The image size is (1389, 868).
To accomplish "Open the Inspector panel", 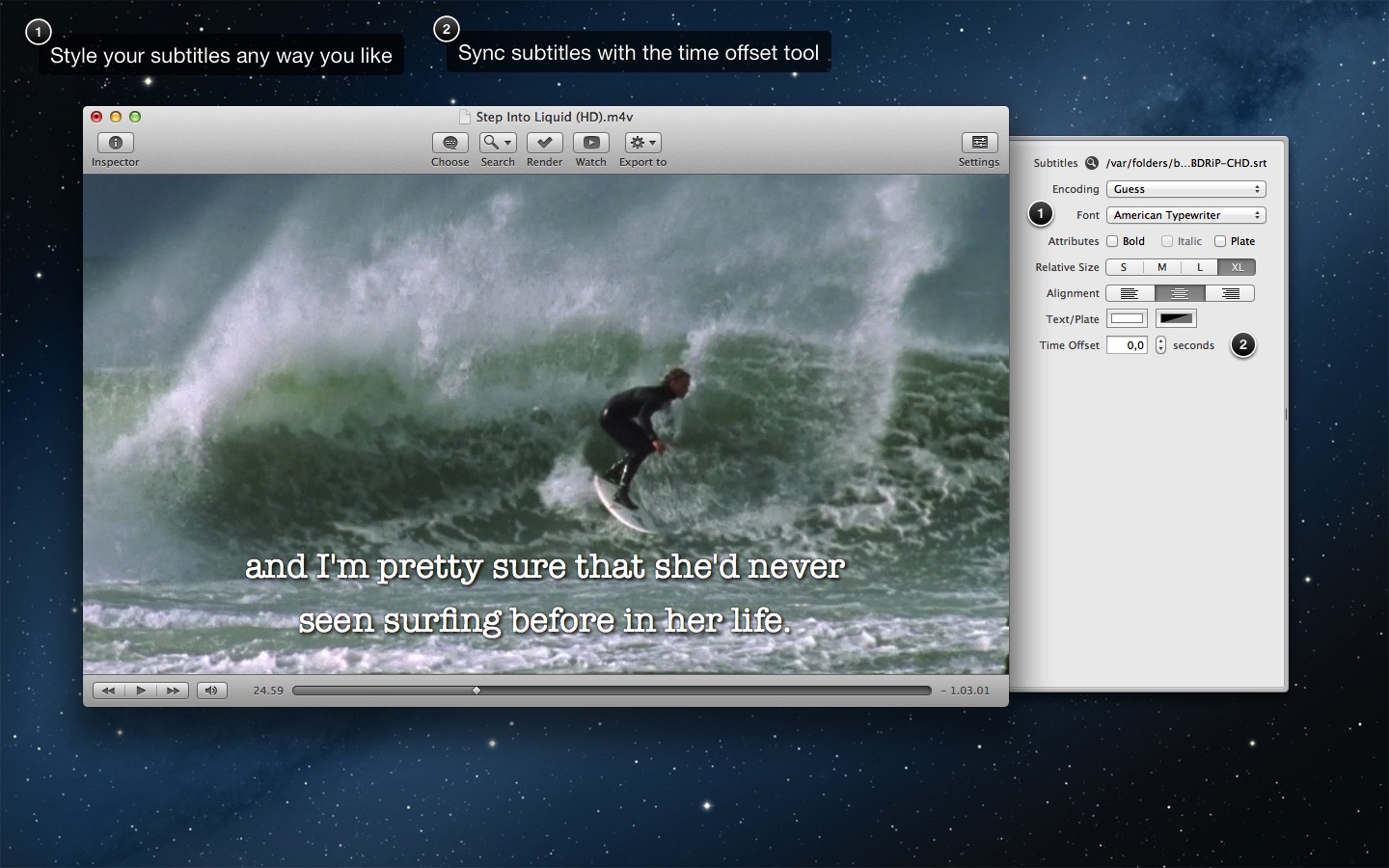I will click(116, 143).
